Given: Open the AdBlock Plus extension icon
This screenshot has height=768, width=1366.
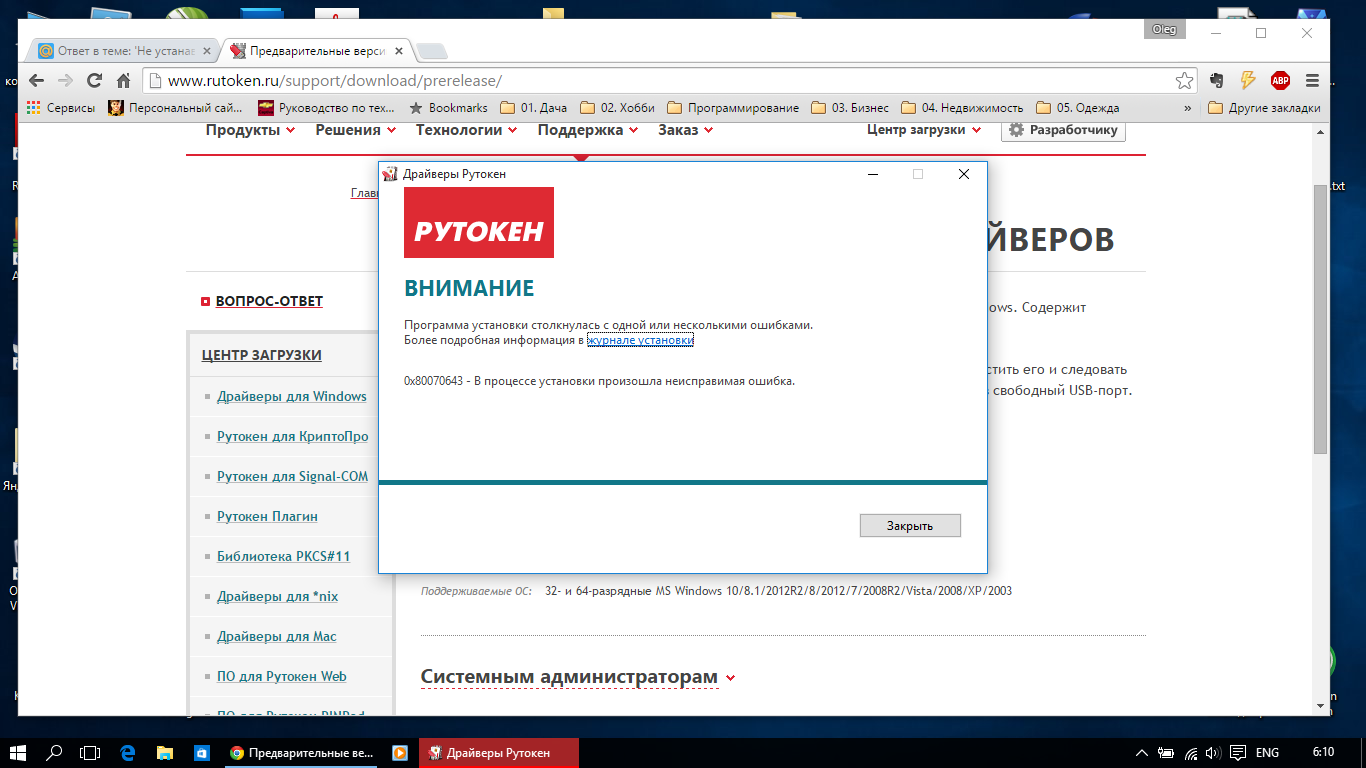Looking at the screenshot, I should click(1280, 81).
